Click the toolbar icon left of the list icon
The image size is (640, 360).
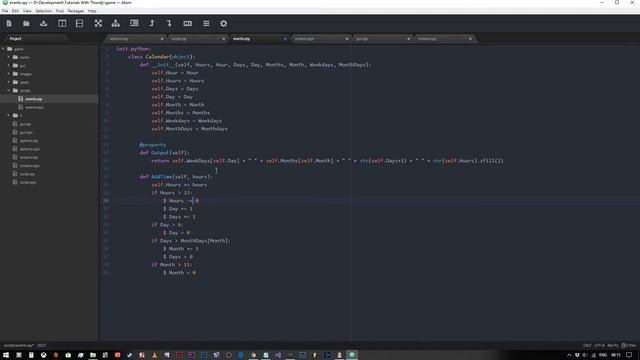click(188, 24)
